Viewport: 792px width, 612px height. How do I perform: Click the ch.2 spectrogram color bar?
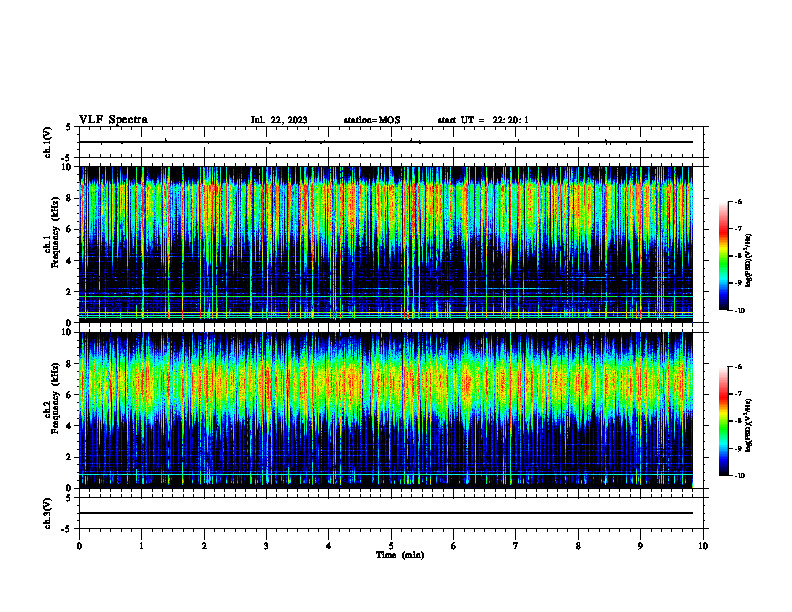click(723, 421)
